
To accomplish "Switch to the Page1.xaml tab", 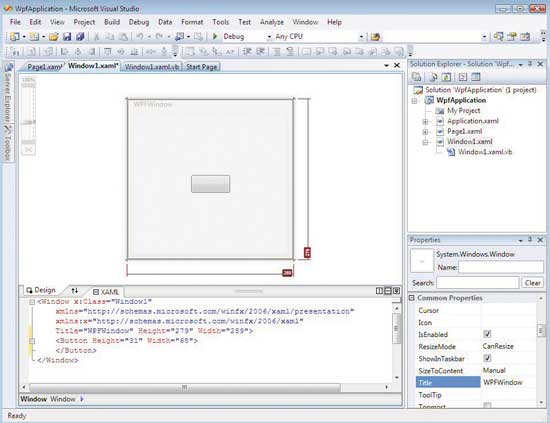I will pos(45,66).
